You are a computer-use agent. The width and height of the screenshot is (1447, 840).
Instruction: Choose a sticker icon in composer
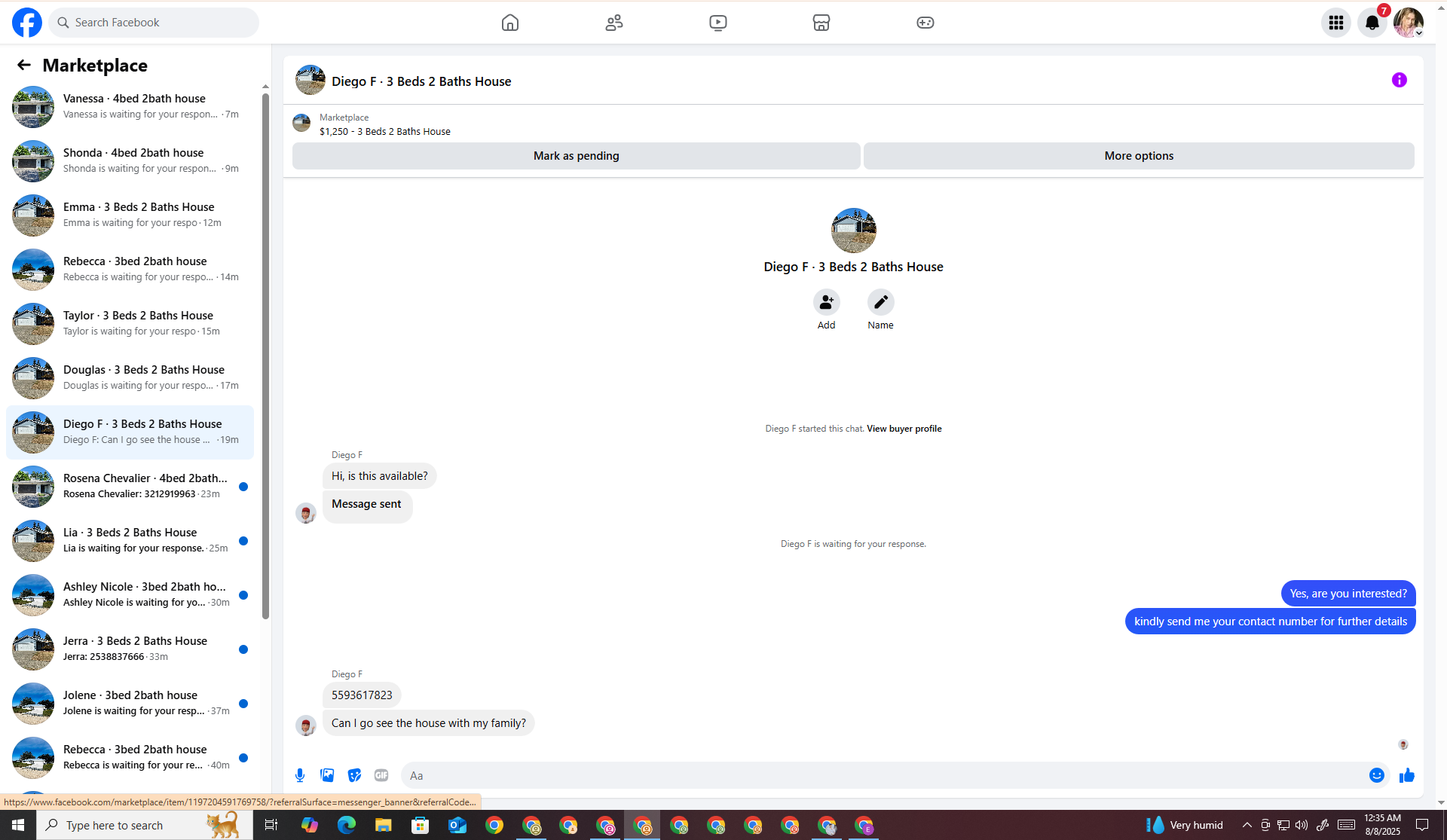coord(354,775)
